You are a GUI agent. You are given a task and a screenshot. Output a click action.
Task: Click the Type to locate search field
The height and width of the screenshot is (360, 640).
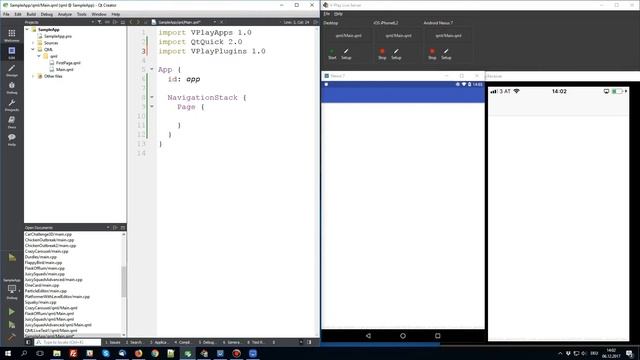pyautogui.click(x=68, y=342)
